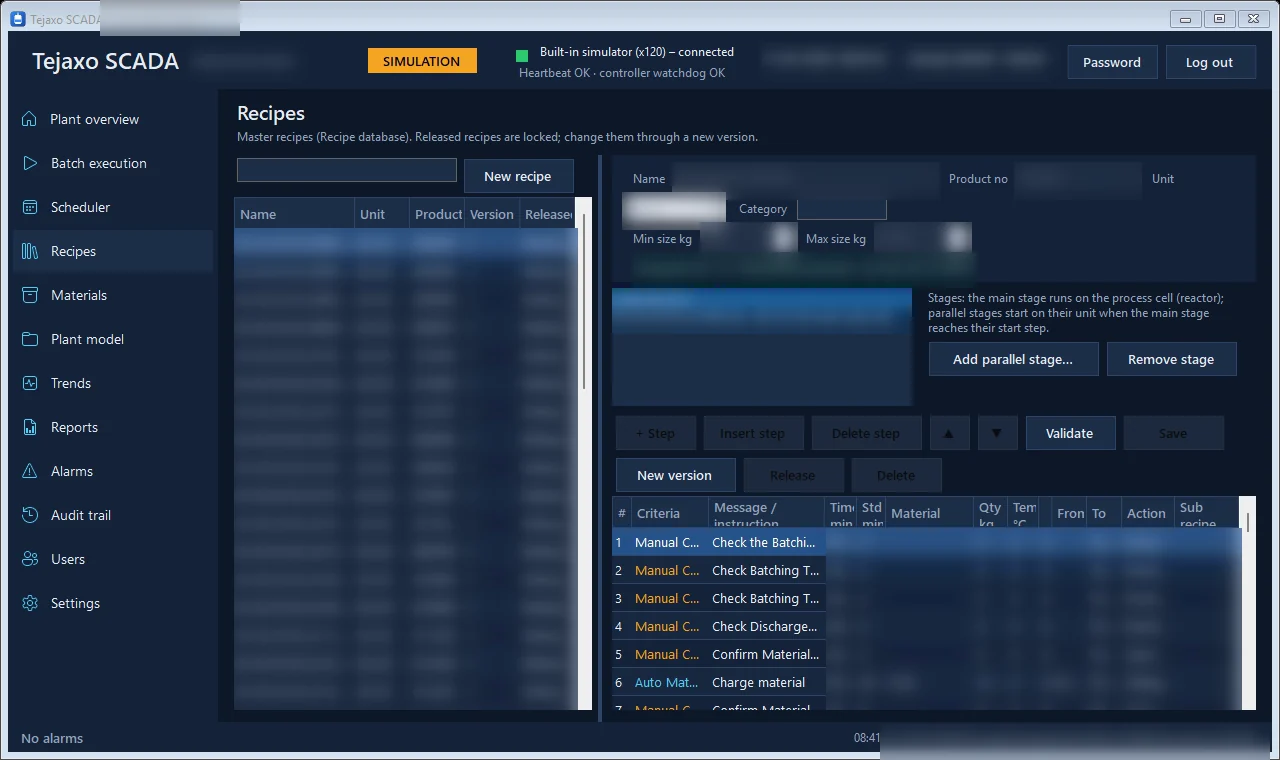
Task: Select step 6 'Charge material' cell
Action: 766,682
